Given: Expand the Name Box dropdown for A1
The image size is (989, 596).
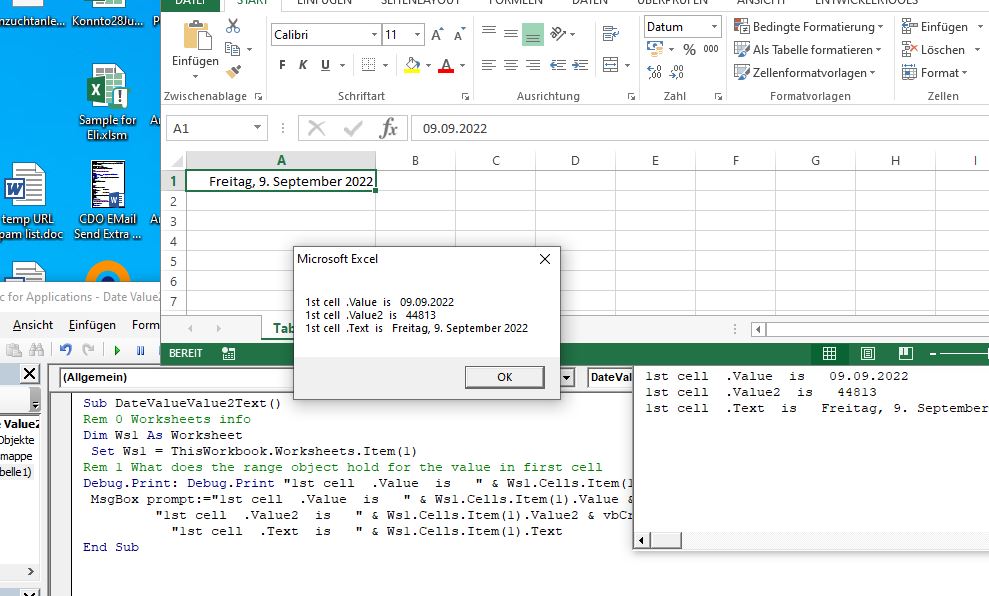Looking at the screenshot, I should point(257,128).
